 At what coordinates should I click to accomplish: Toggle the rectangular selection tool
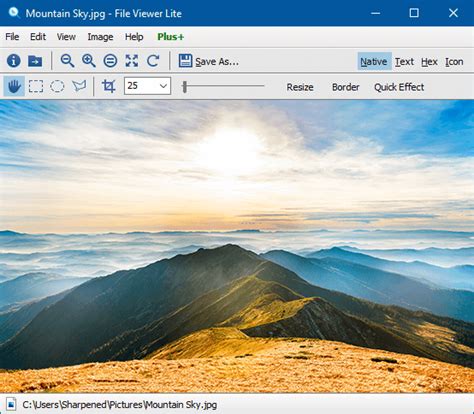(x=36, y=86)
